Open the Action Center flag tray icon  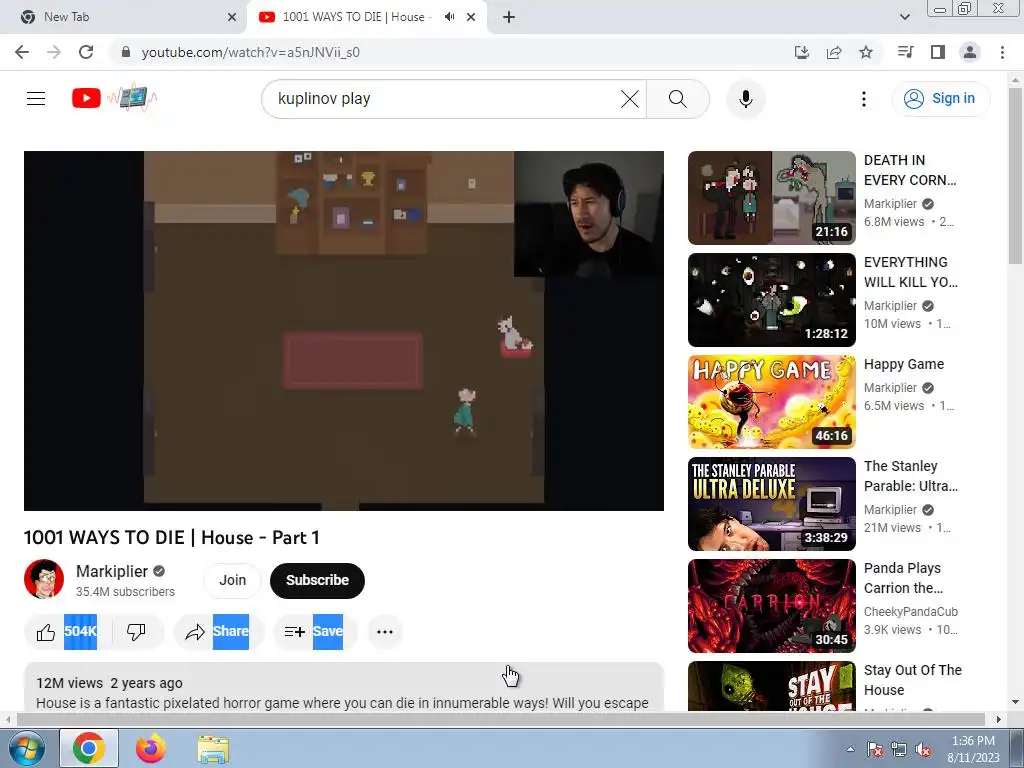tap(874, 750)
